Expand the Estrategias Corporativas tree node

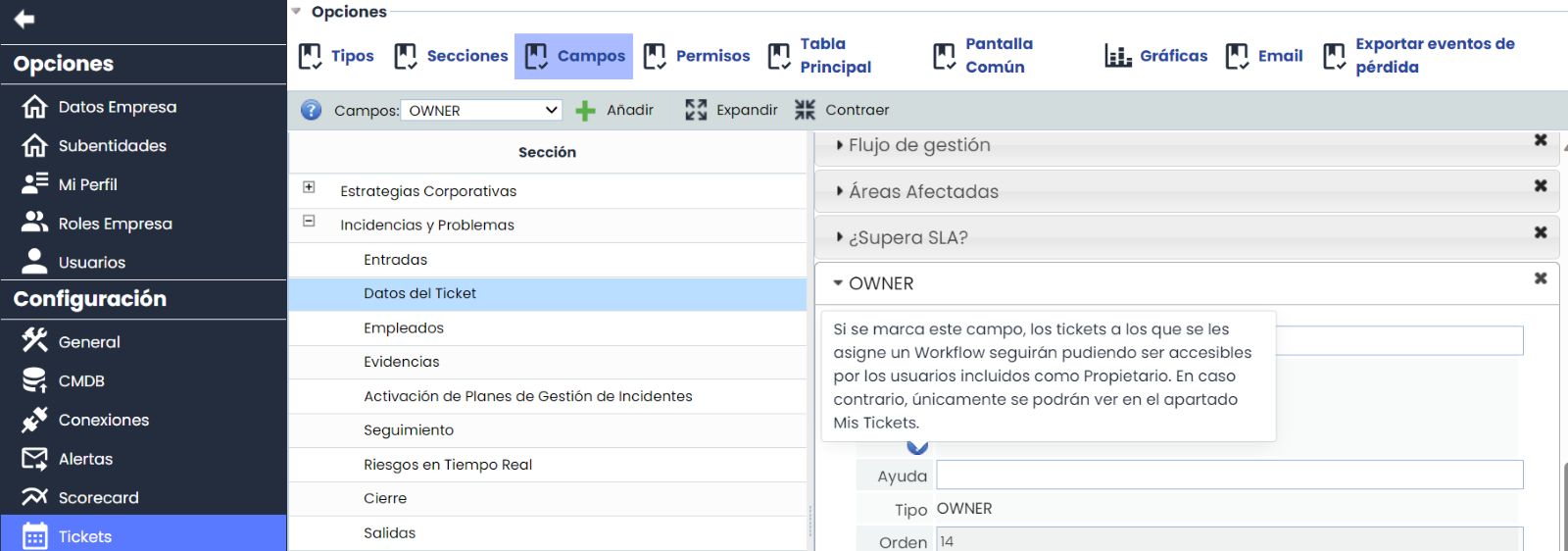[x=309, y=187]
